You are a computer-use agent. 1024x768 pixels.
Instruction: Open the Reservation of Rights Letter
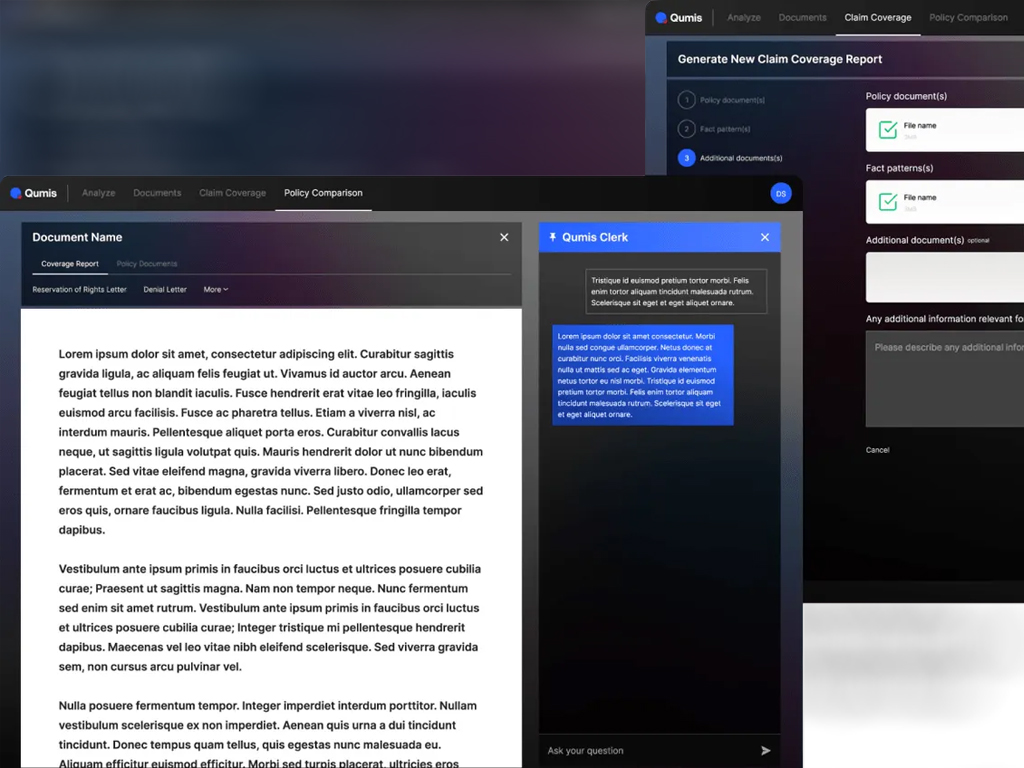pos(79,290)
